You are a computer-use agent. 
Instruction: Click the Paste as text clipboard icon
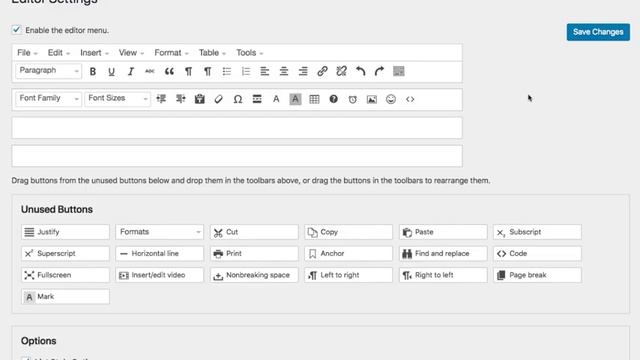[x=200, y=99]
